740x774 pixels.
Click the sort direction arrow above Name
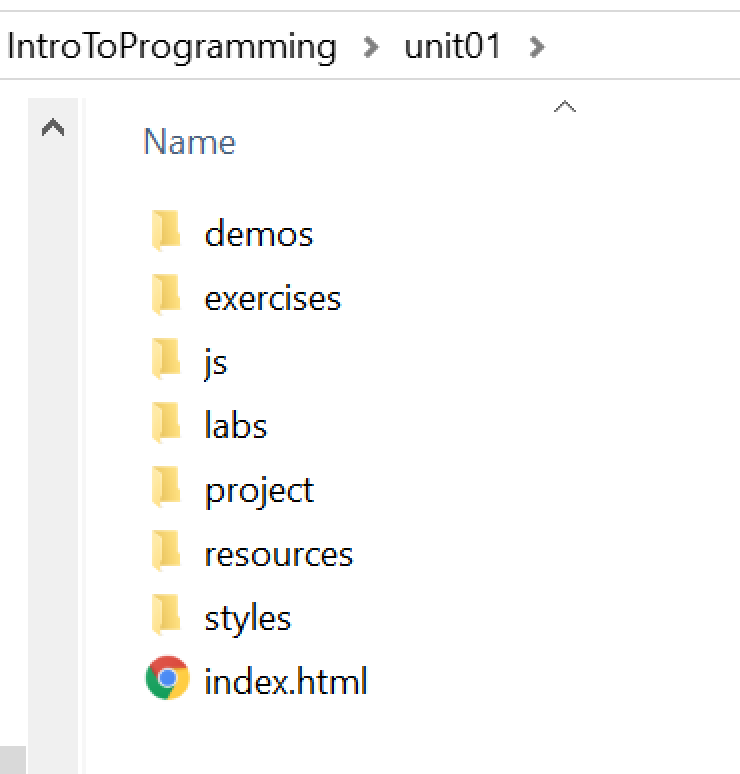565,106
